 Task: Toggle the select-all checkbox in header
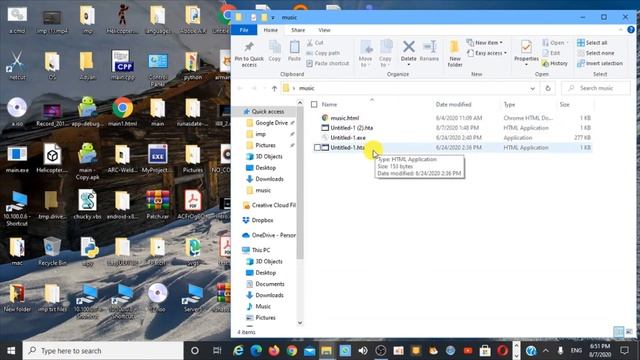314,104
